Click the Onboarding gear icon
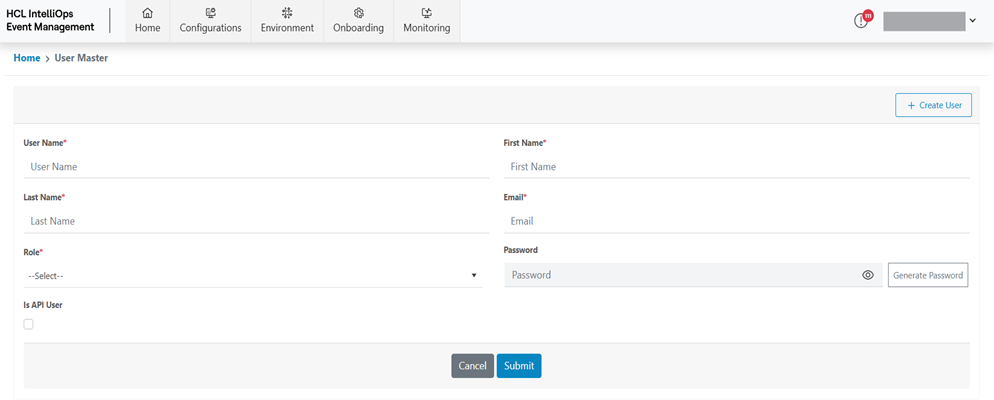This screenshot has width=994, height=400. [x=358, y=13]
